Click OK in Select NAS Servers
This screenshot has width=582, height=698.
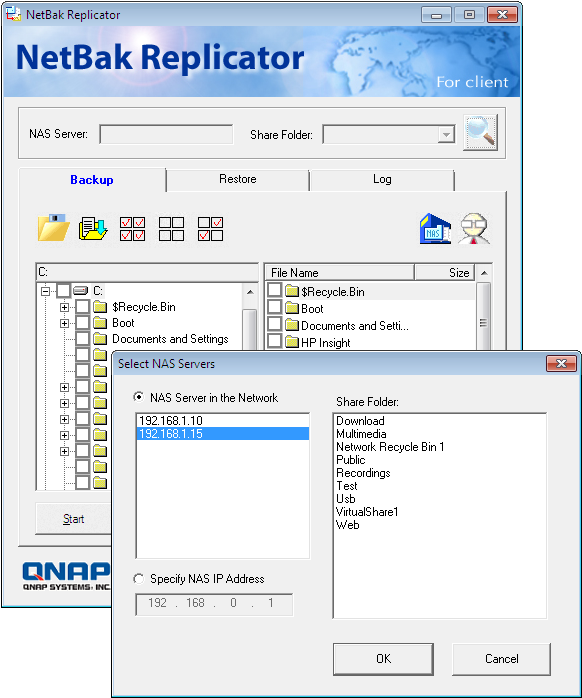(383, 659)
